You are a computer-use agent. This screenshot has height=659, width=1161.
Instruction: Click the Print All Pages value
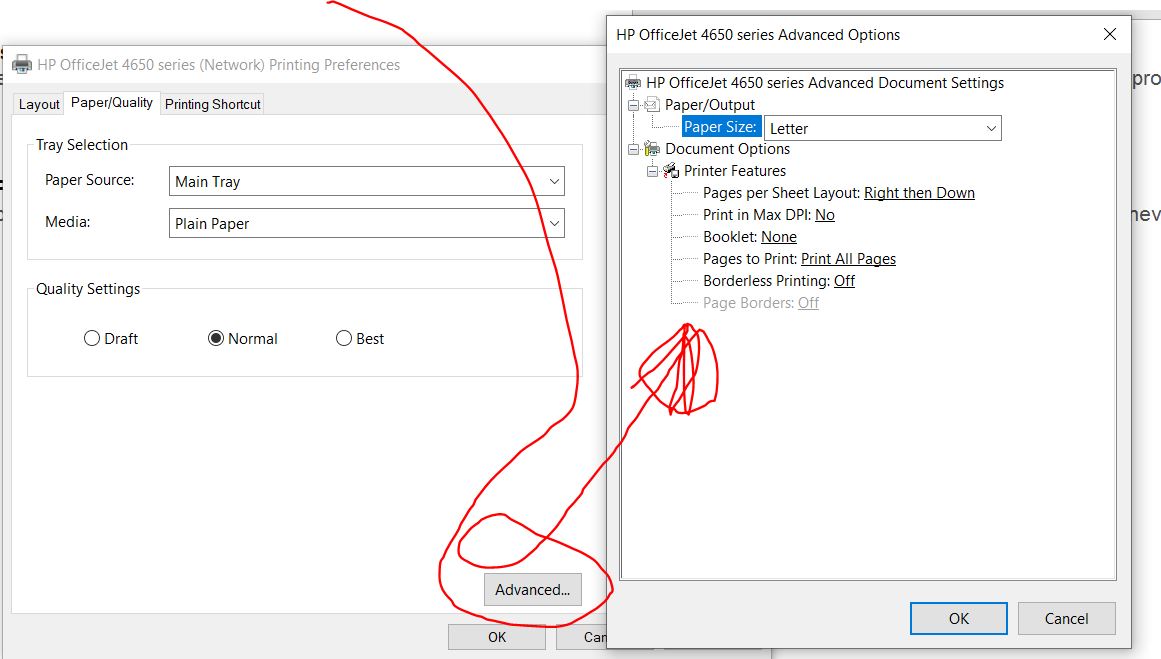click(848, 258)
